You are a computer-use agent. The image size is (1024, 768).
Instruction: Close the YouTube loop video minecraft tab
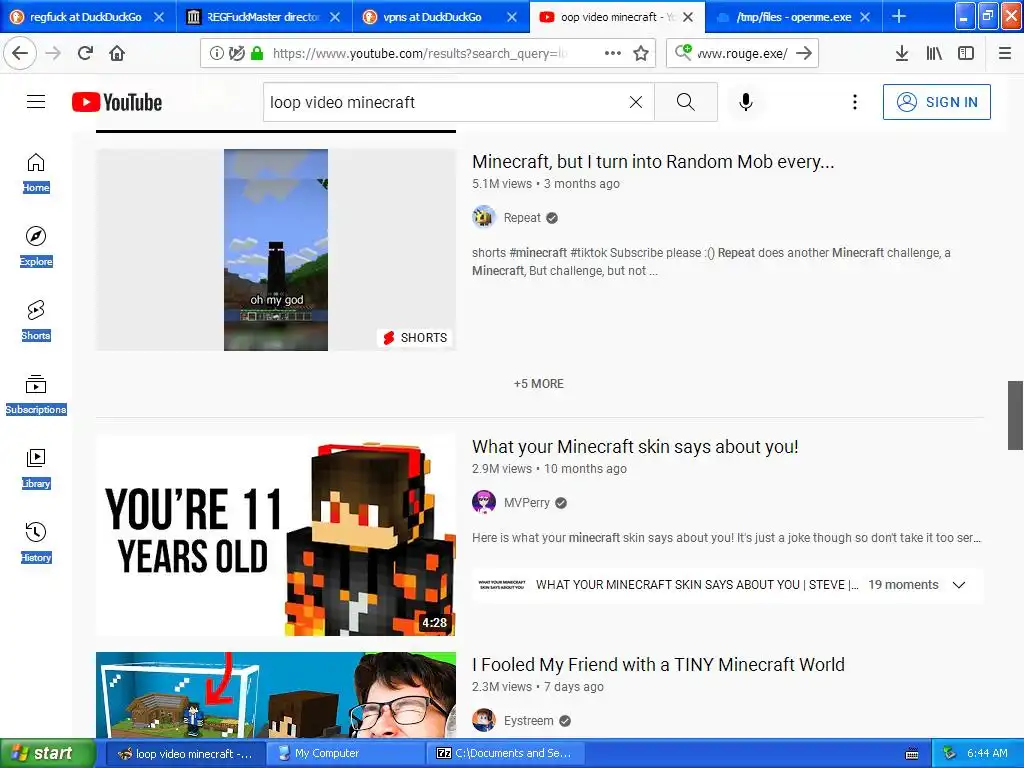point(688,17)
